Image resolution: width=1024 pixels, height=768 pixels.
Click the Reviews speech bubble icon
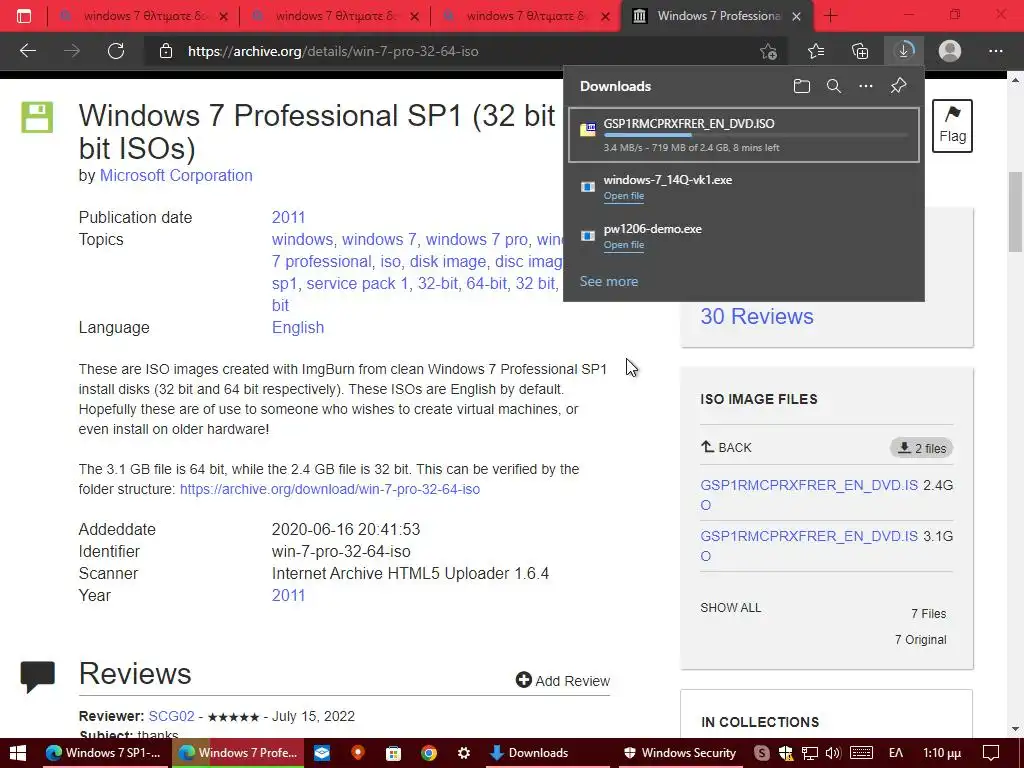click(x=37, y=677)
